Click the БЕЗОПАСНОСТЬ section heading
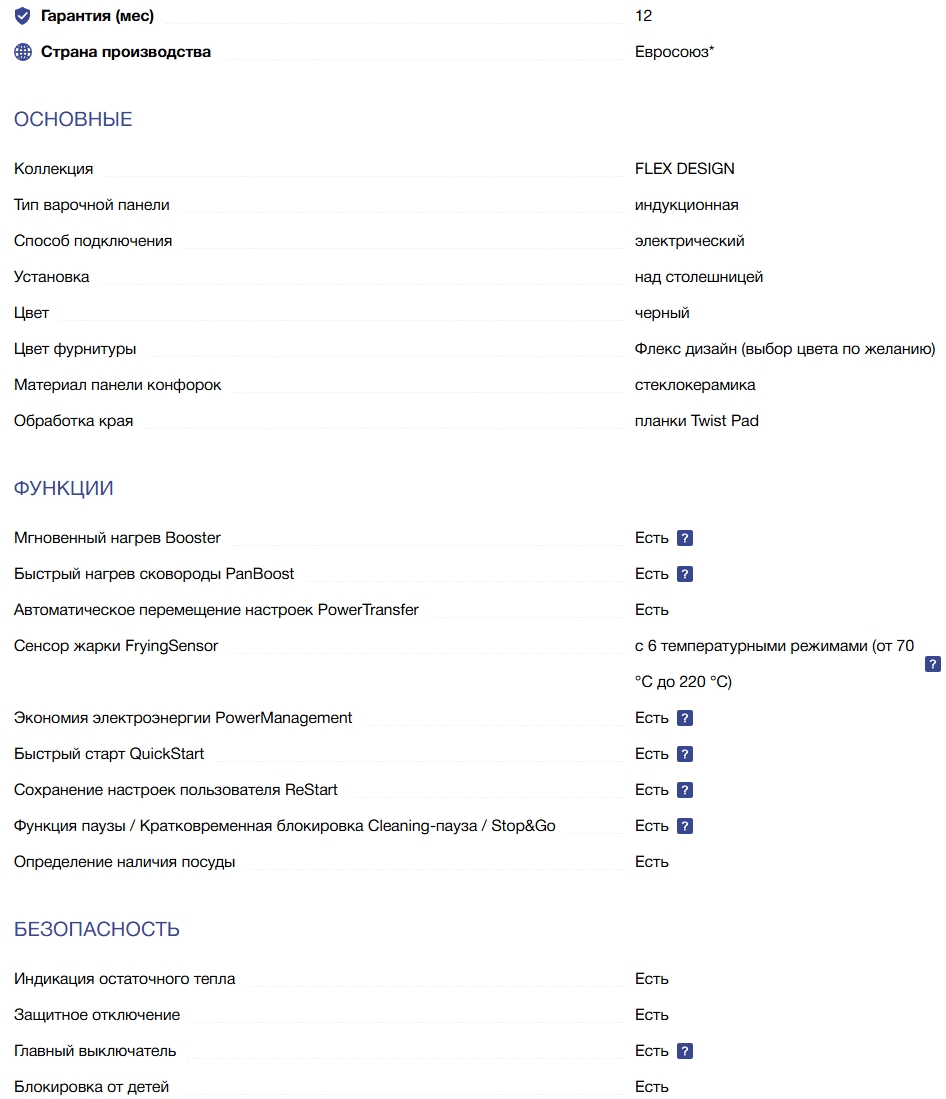 (97, 930)
